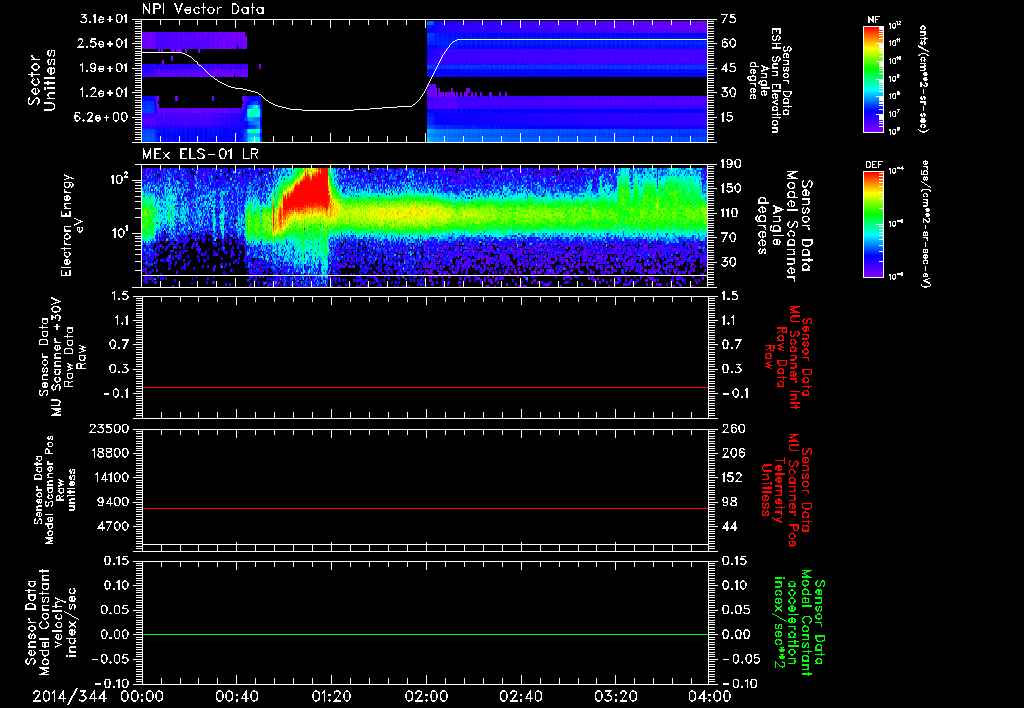Click the "23500" scanner position tick value

[x=109, y=429]
